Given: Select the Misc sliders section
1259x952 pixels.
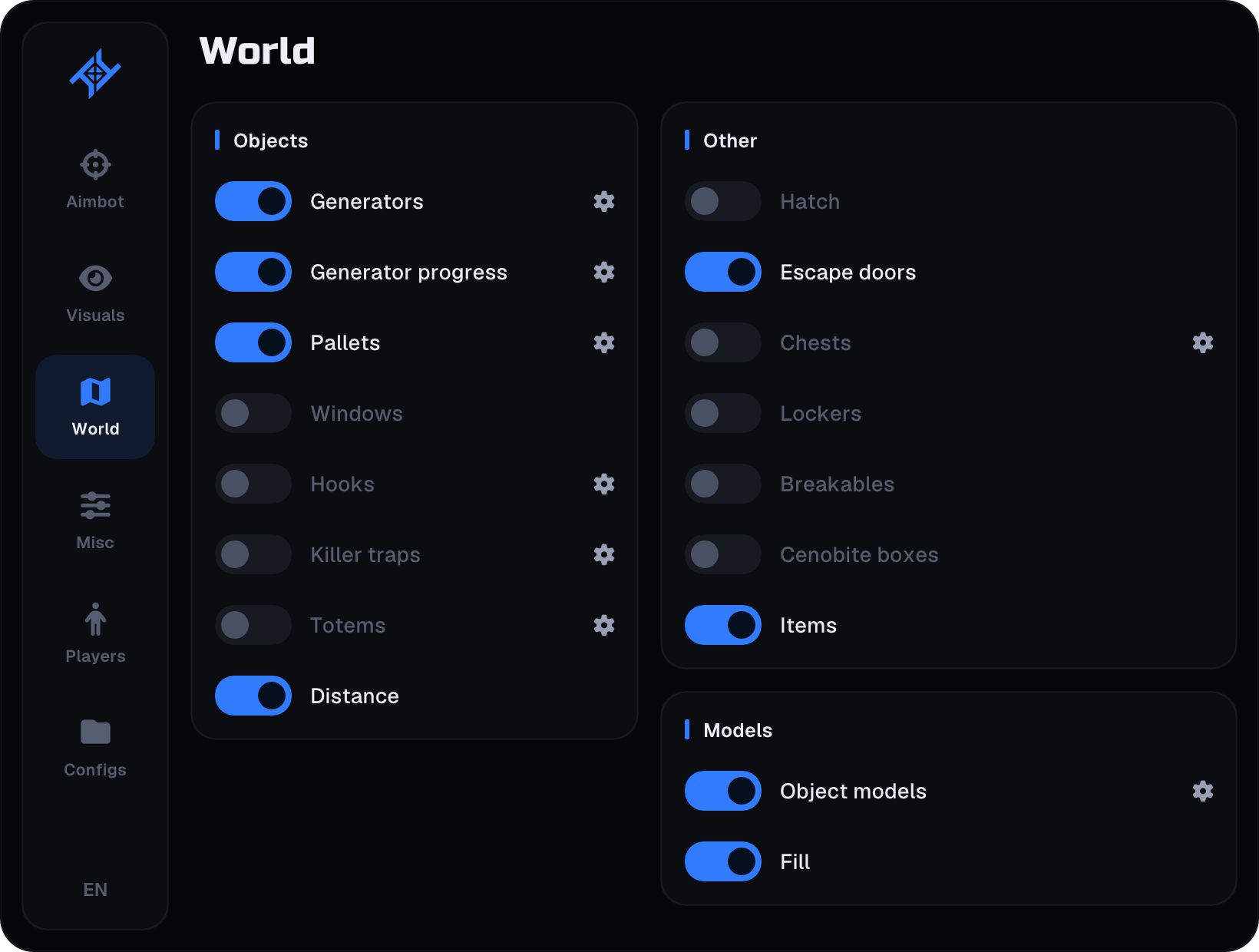Looking at the screenshot, I should coord(95,521).
